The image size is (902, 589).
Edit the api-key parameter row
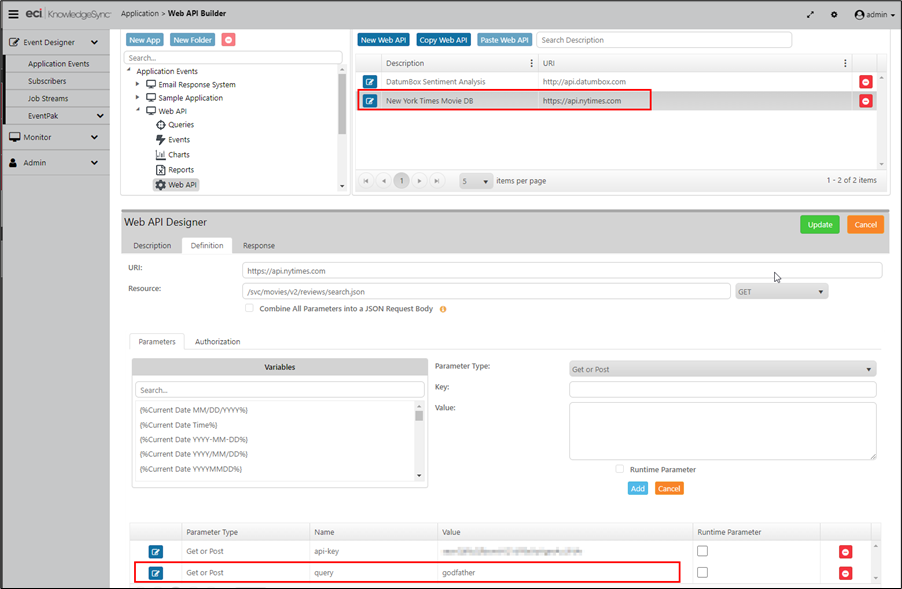[156, 552]
